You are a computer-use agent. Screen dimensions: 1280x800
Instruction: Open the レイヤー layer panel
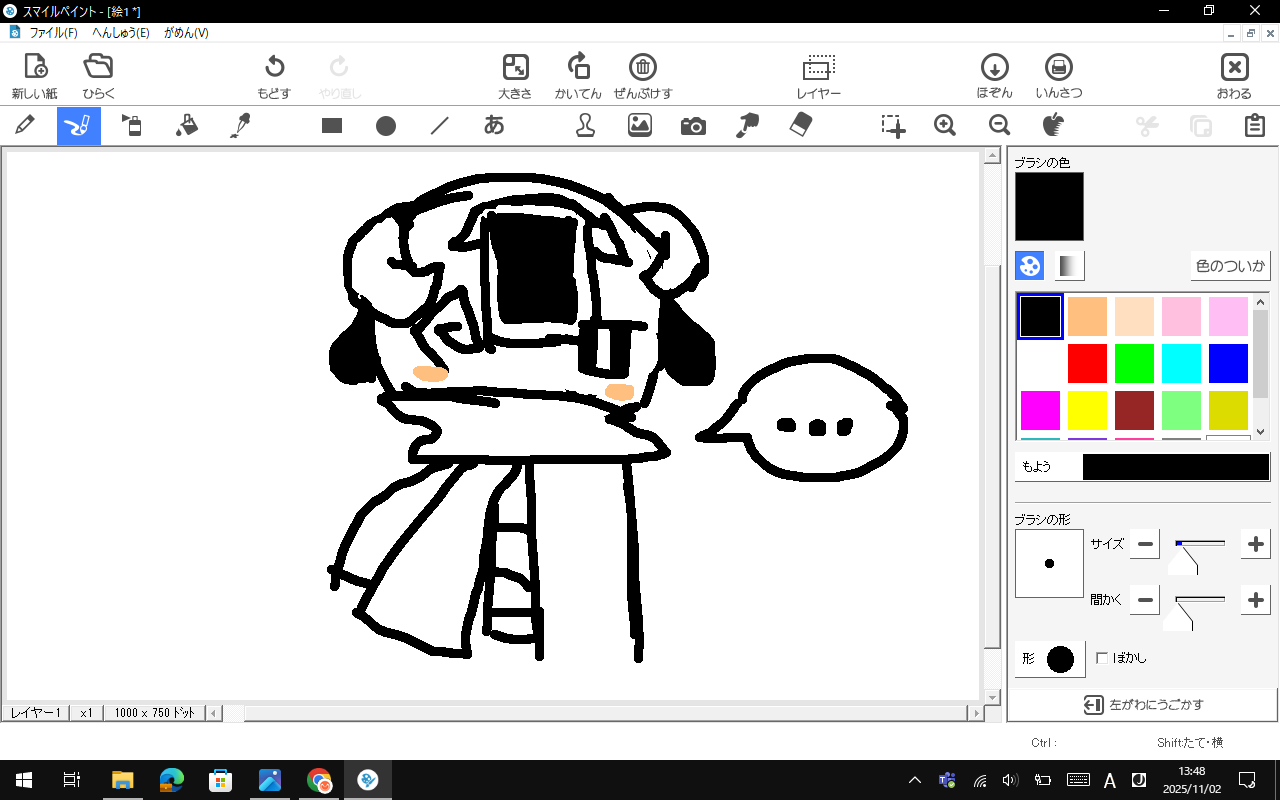[818, 77]
